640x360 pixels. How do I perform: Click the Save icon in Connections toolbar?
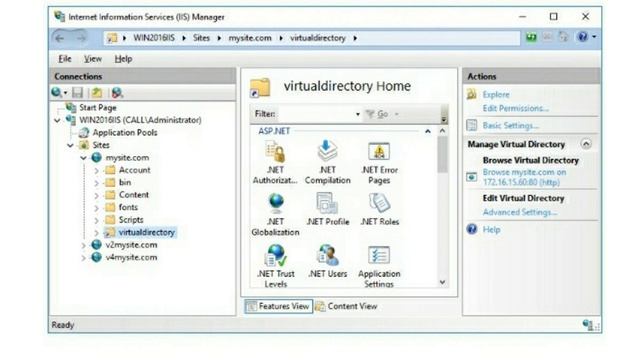[78, 93]
